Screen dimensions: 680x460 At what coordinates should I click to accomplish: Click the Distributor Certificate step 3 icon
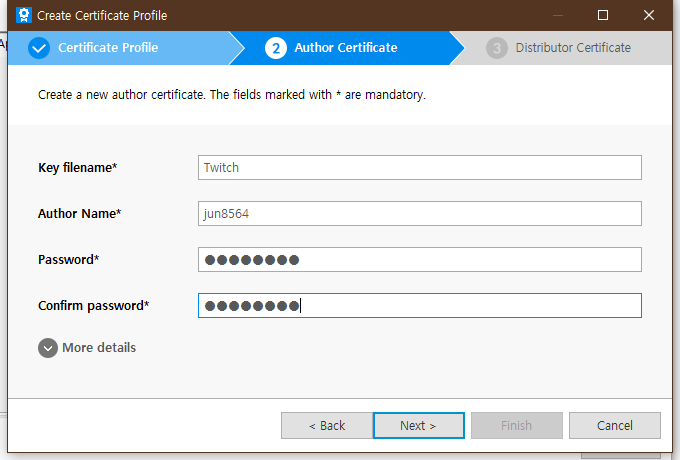pos(497,48)
